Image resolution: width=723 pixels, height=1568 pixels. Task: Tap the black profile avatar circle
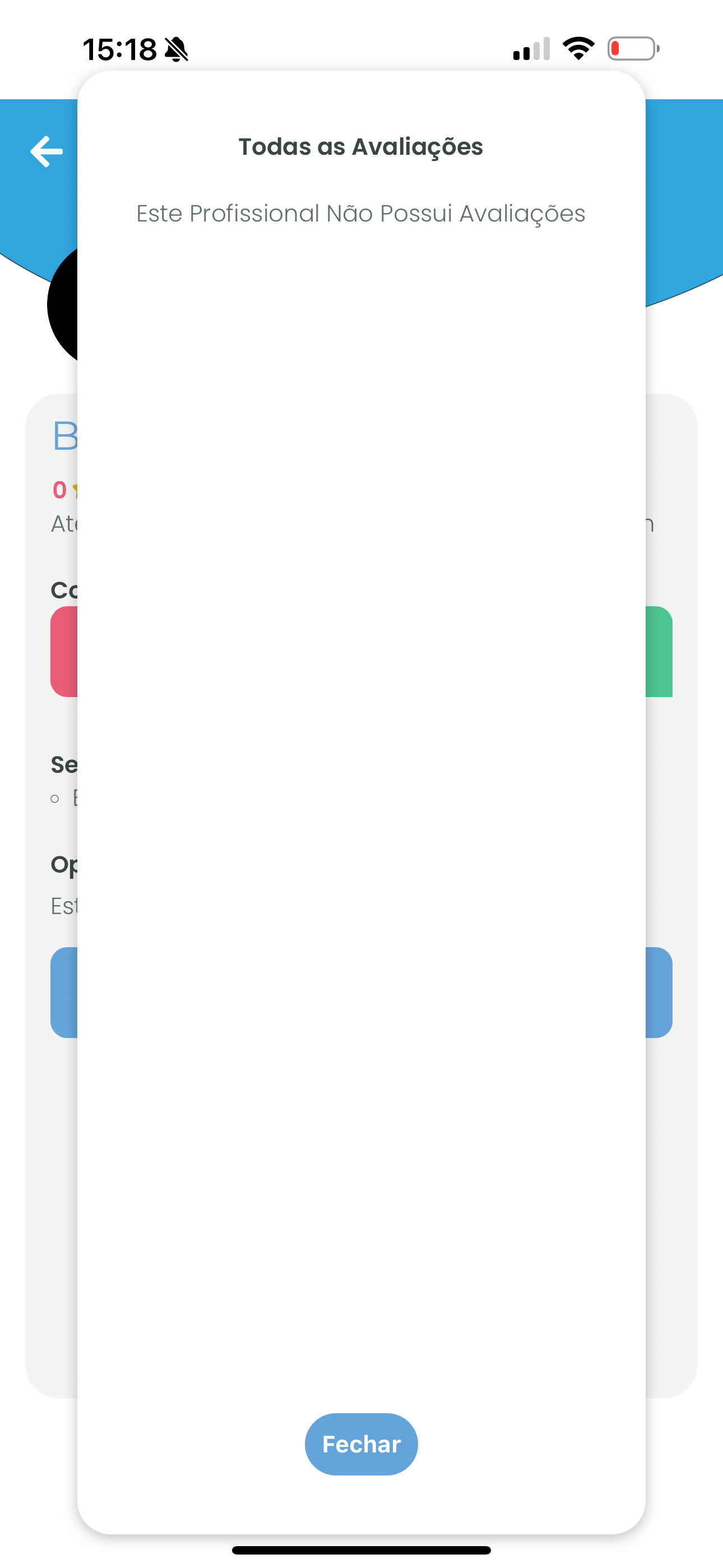[63, 305]
